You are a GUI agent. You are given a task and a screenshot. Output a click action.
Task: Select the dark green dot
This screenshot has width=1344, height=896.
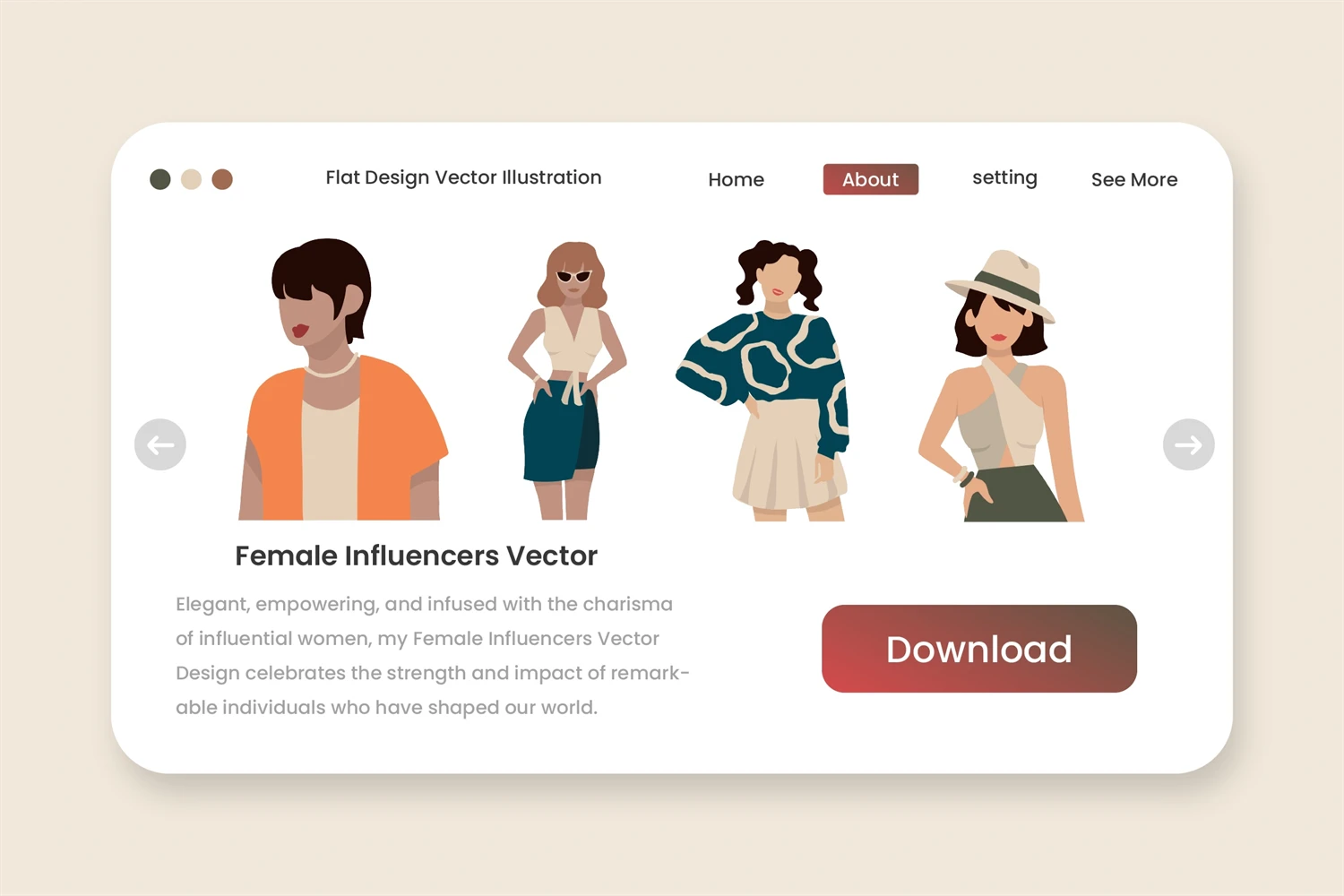160,179
